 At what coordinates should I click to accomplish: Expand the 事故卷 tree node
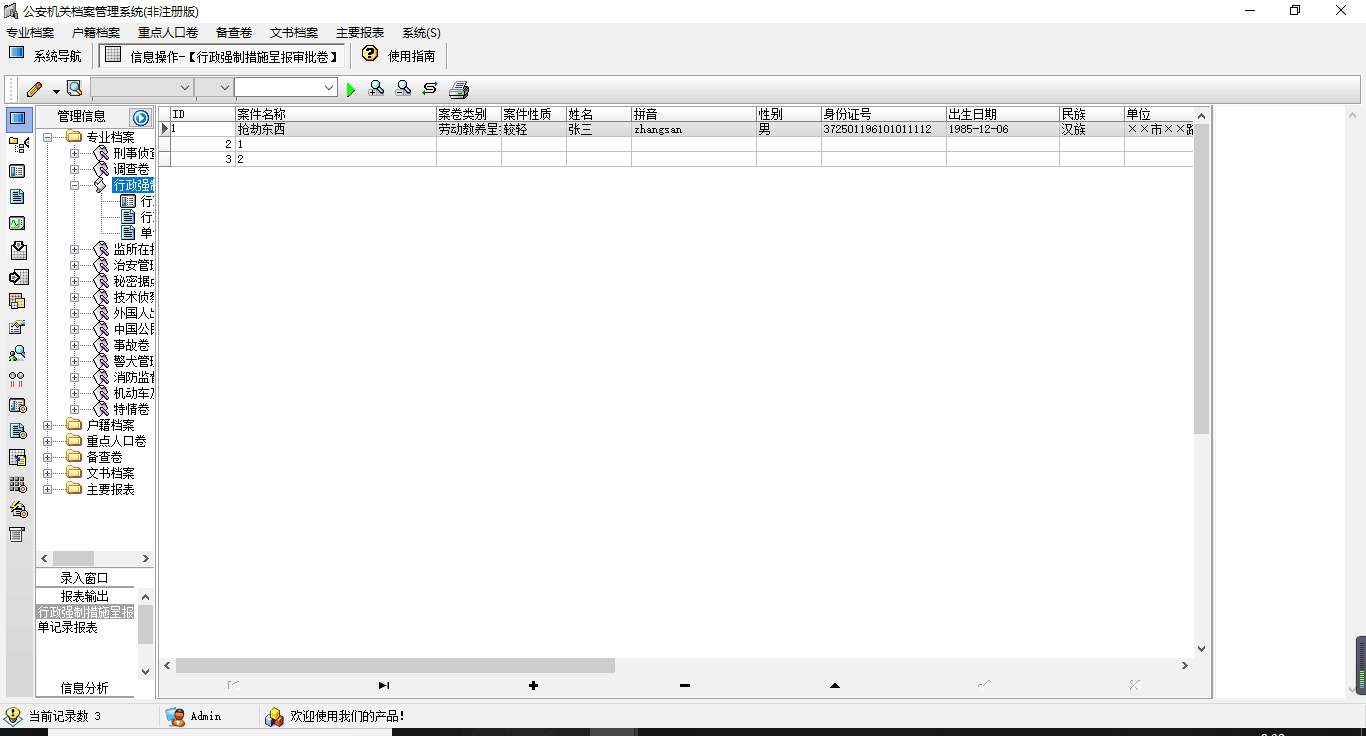75,345
